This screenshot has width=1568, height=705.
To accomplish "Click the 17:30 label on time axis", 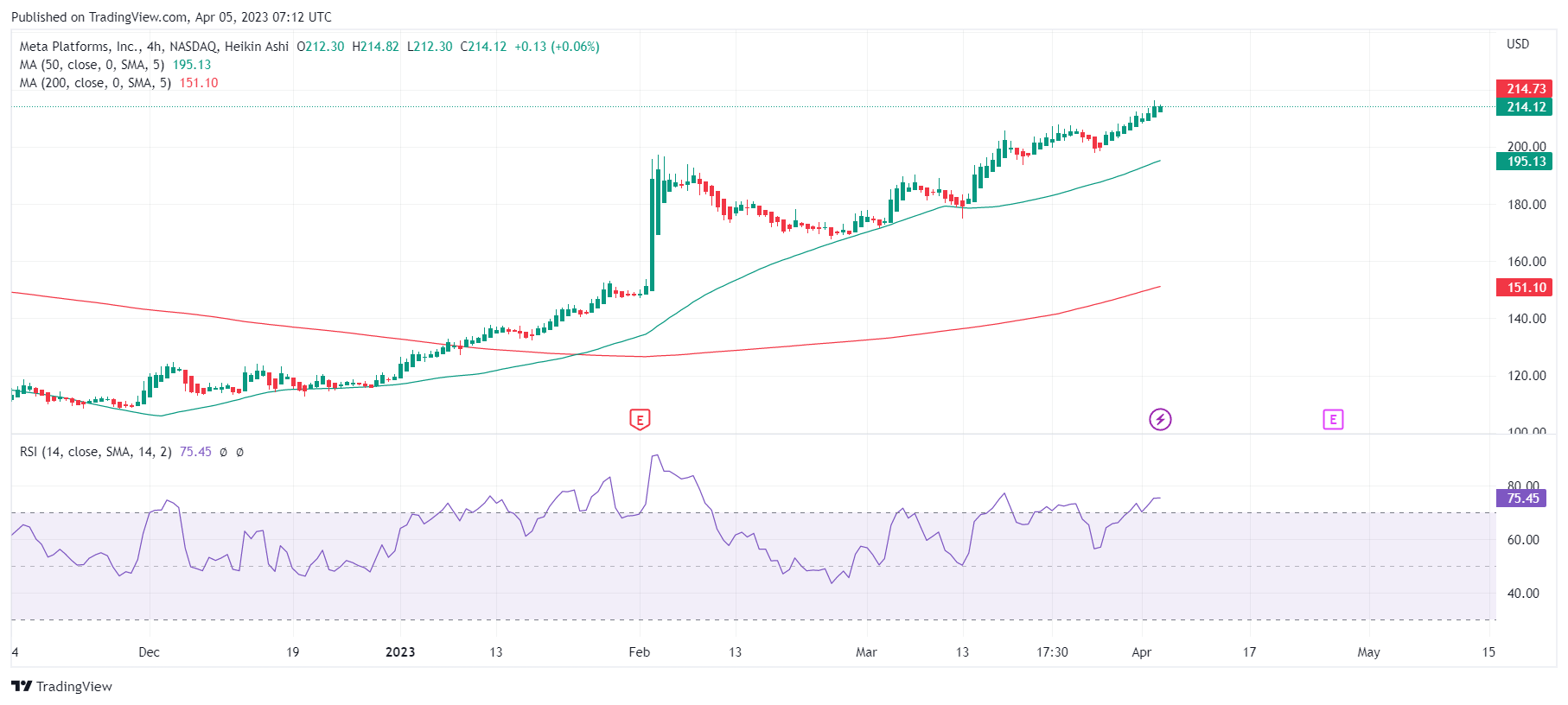I will click(1052, 652).
